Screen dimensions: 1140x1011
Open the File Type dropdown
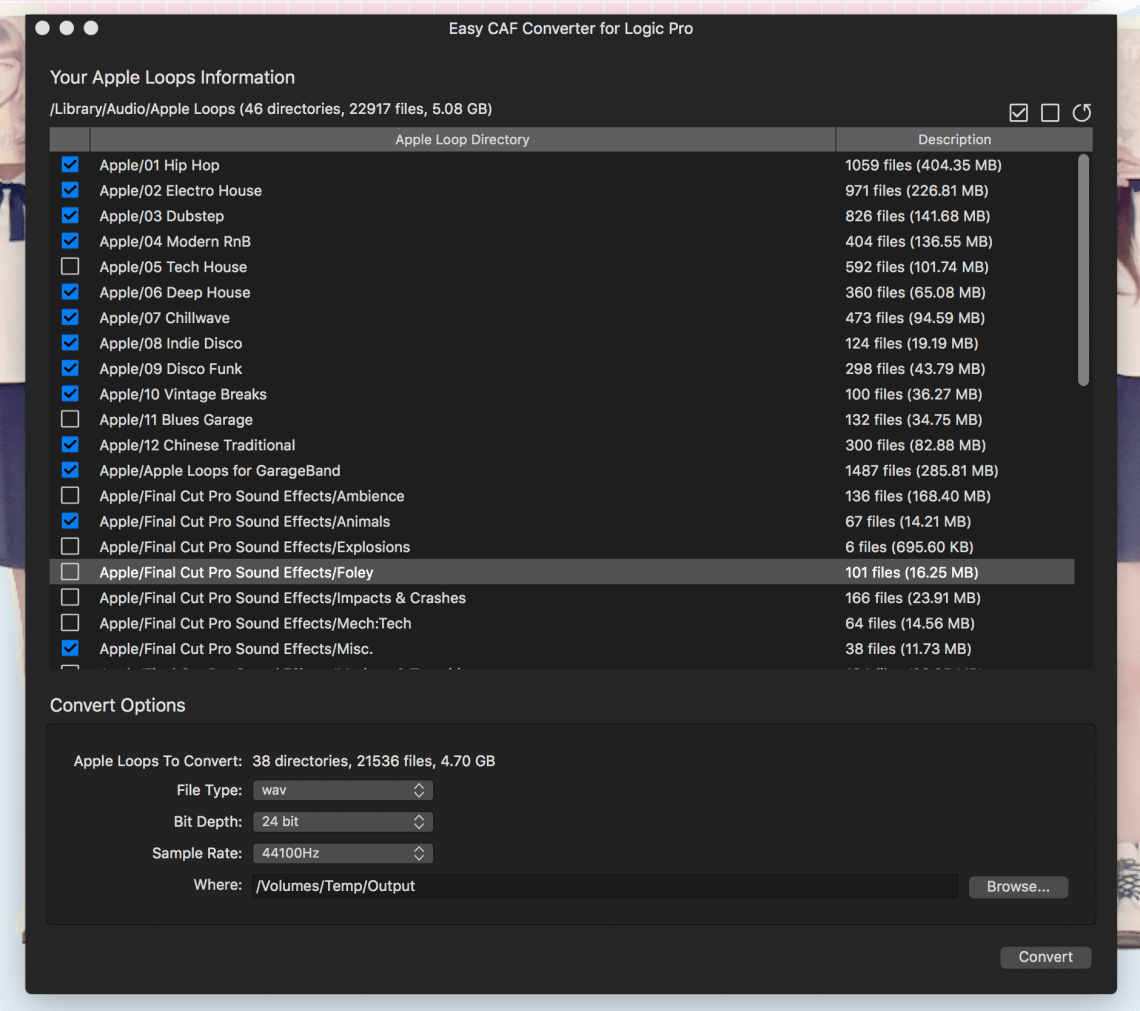[342, 790]
